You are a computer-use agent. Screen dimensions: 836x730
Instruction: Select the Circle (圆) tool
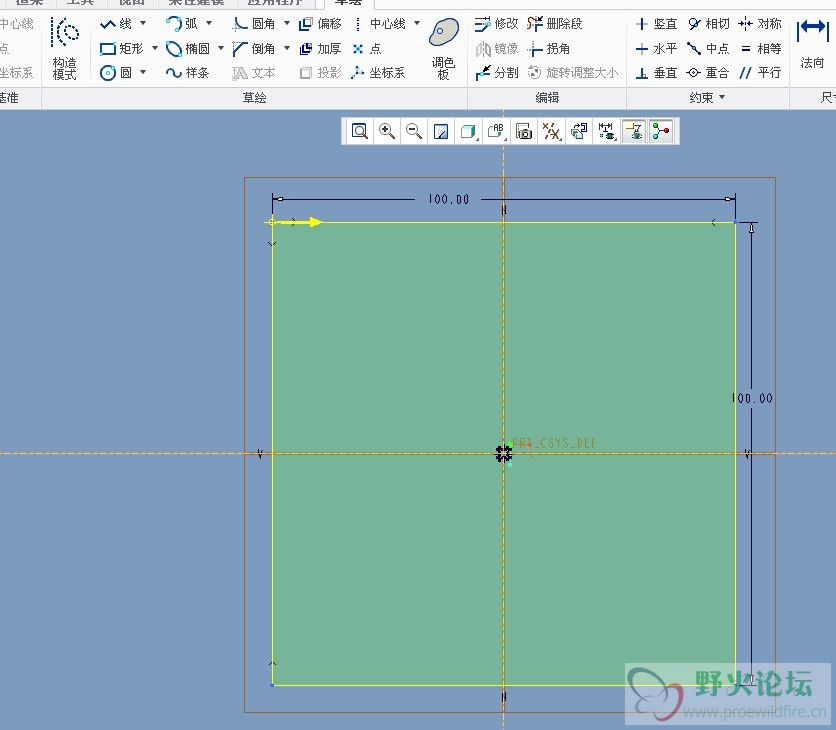coord(116,73)
